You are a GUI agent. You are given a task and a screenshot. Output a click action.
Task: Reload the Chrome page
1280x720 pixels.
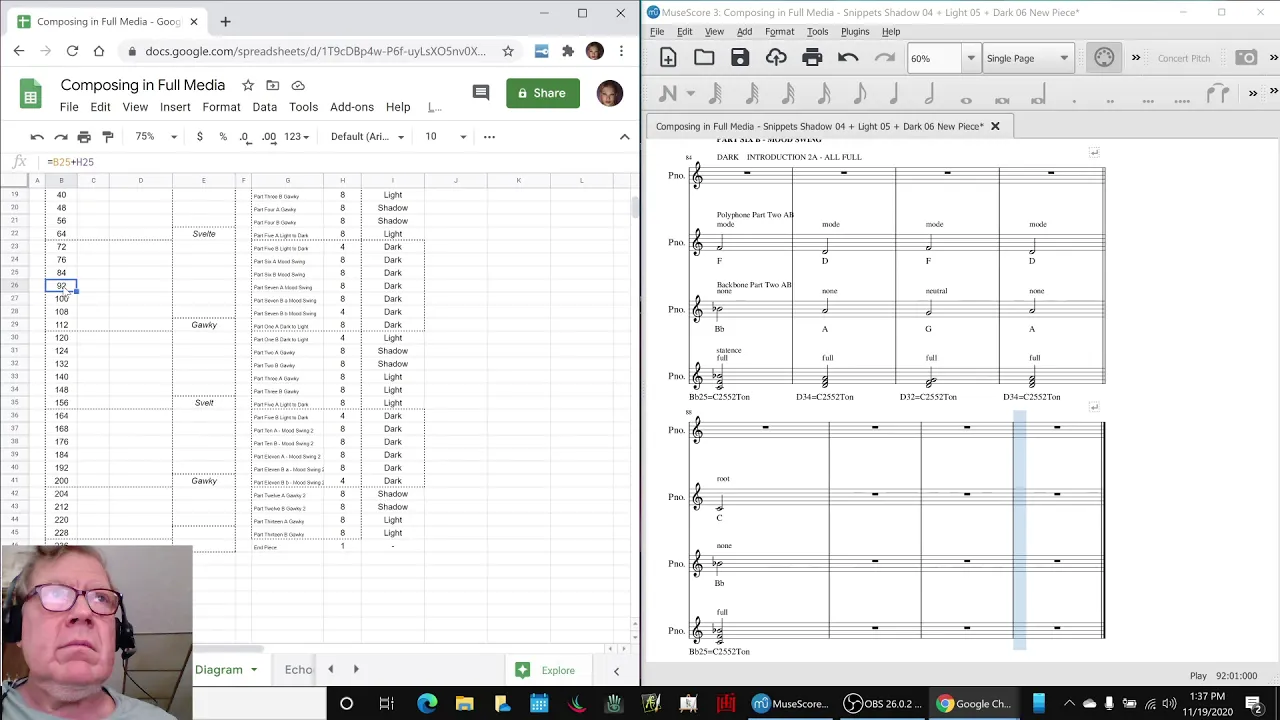coord(72,51)
